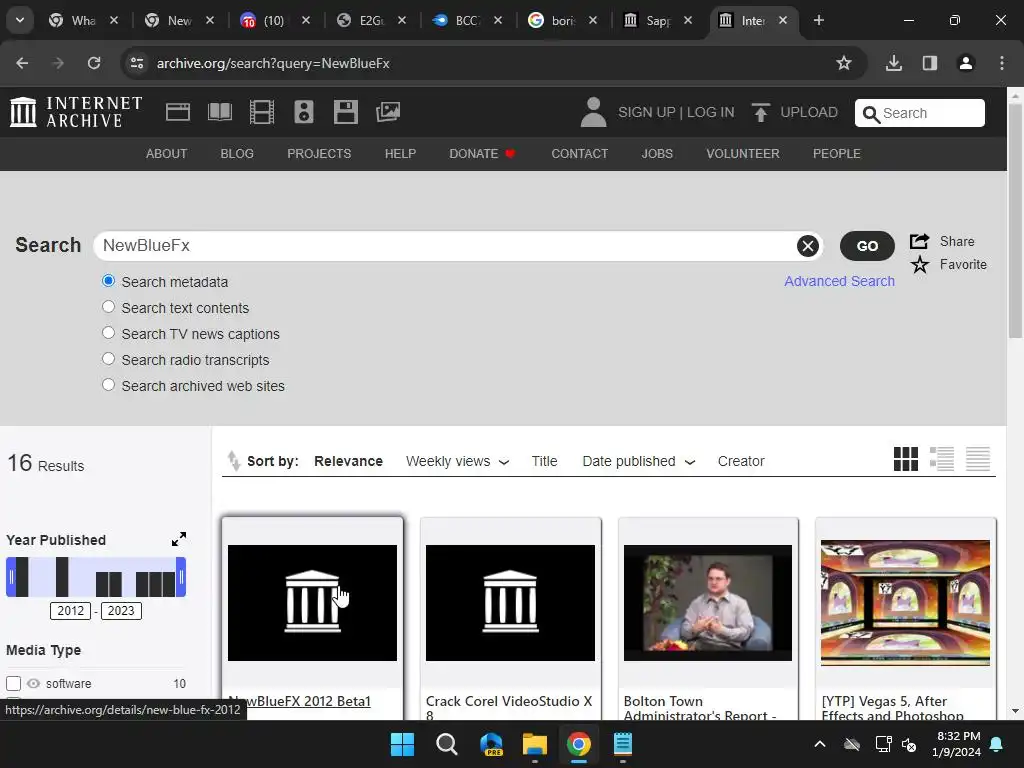Open Chrome tab search dropdown
This screenshot has width=1024, height=768.
20,20
